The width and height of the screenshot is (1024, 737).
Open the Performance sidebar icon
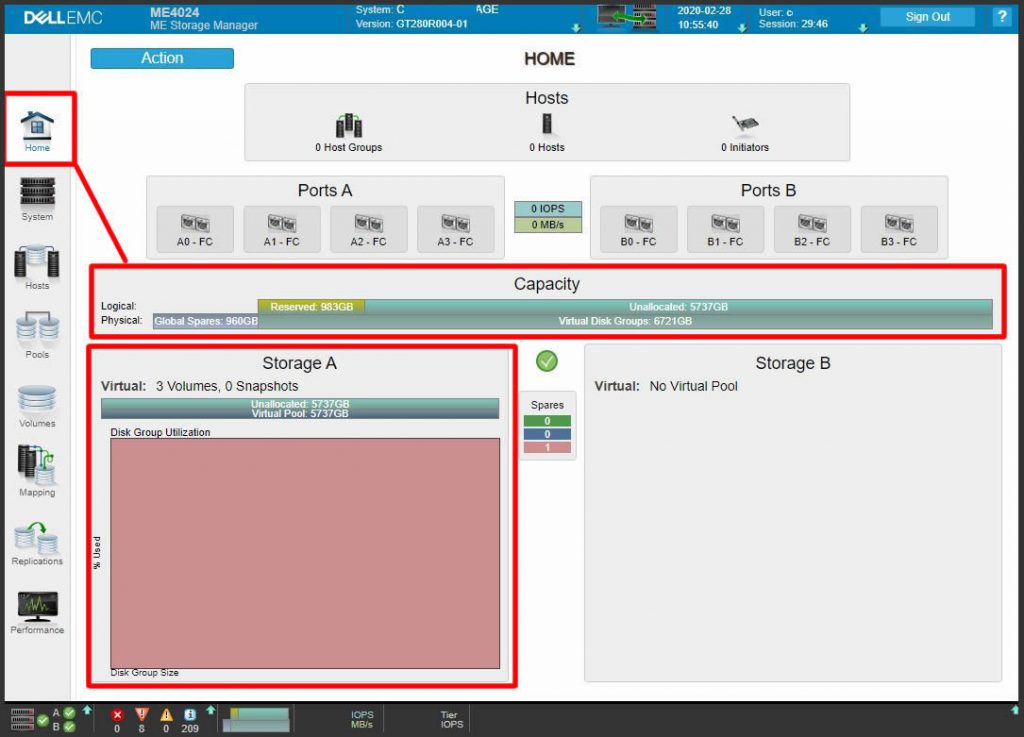[37, 612]
